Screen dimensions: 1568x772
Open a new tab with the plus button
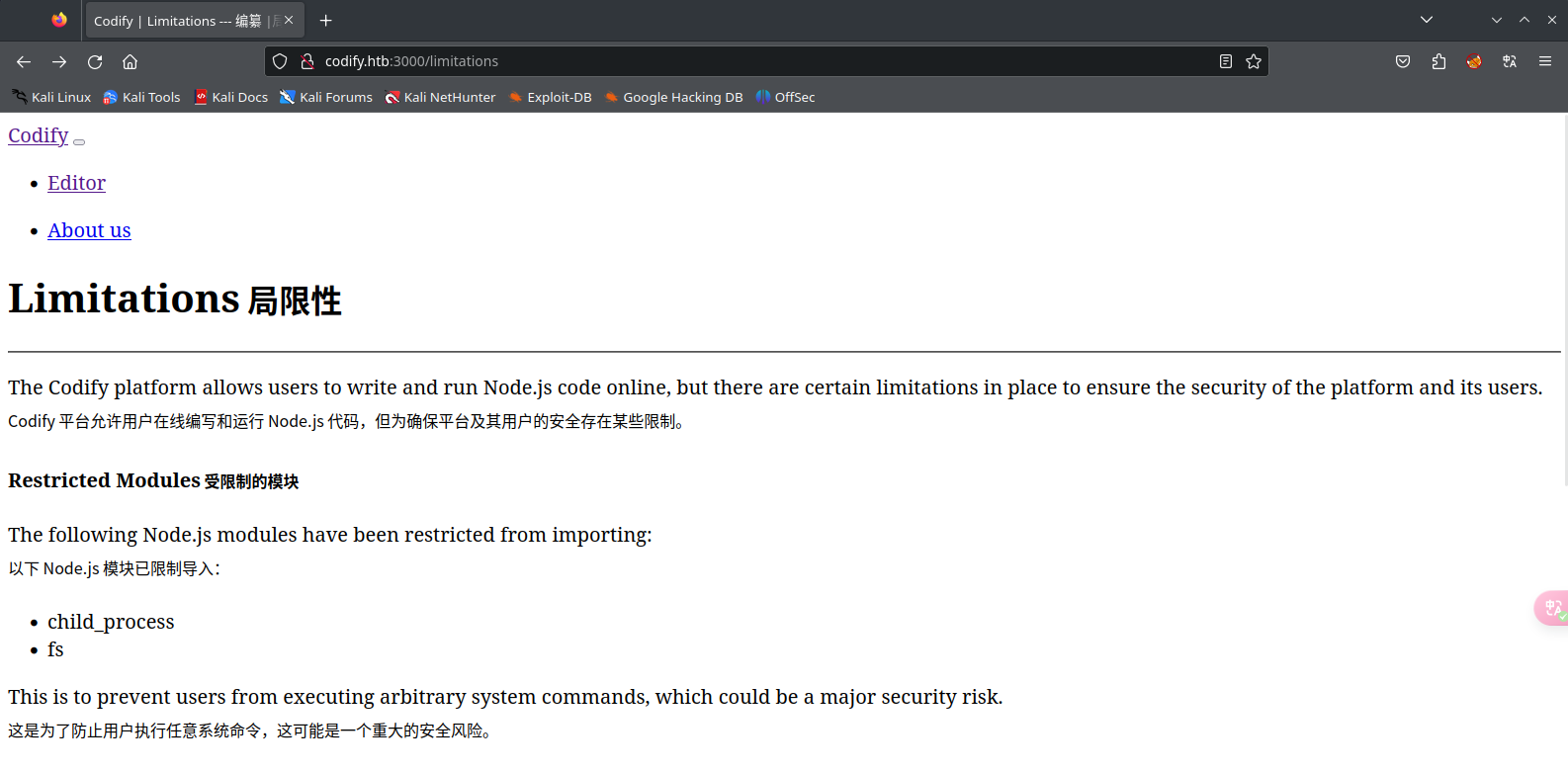(326, 21)
